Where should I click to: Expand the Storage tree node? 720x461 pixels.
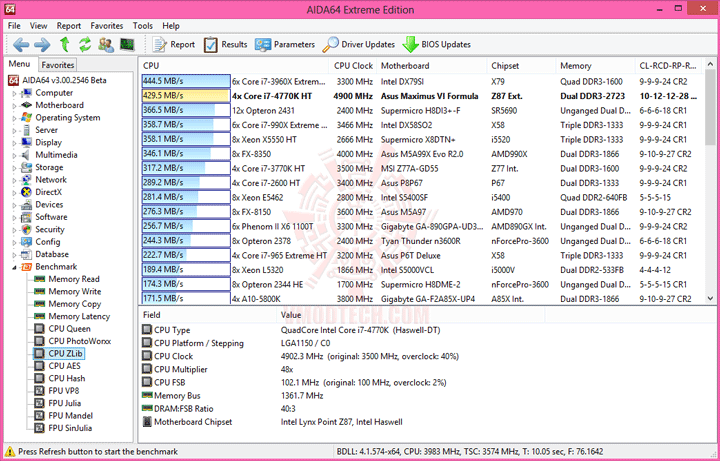tap(14, 168)
